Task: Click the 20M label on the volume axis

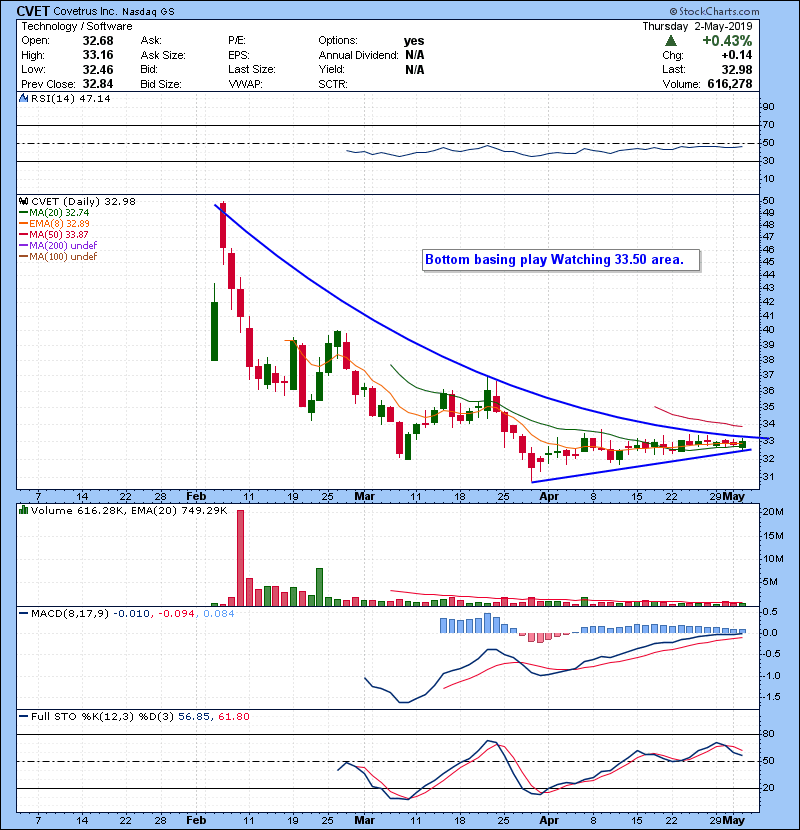Action: (772, 512)
